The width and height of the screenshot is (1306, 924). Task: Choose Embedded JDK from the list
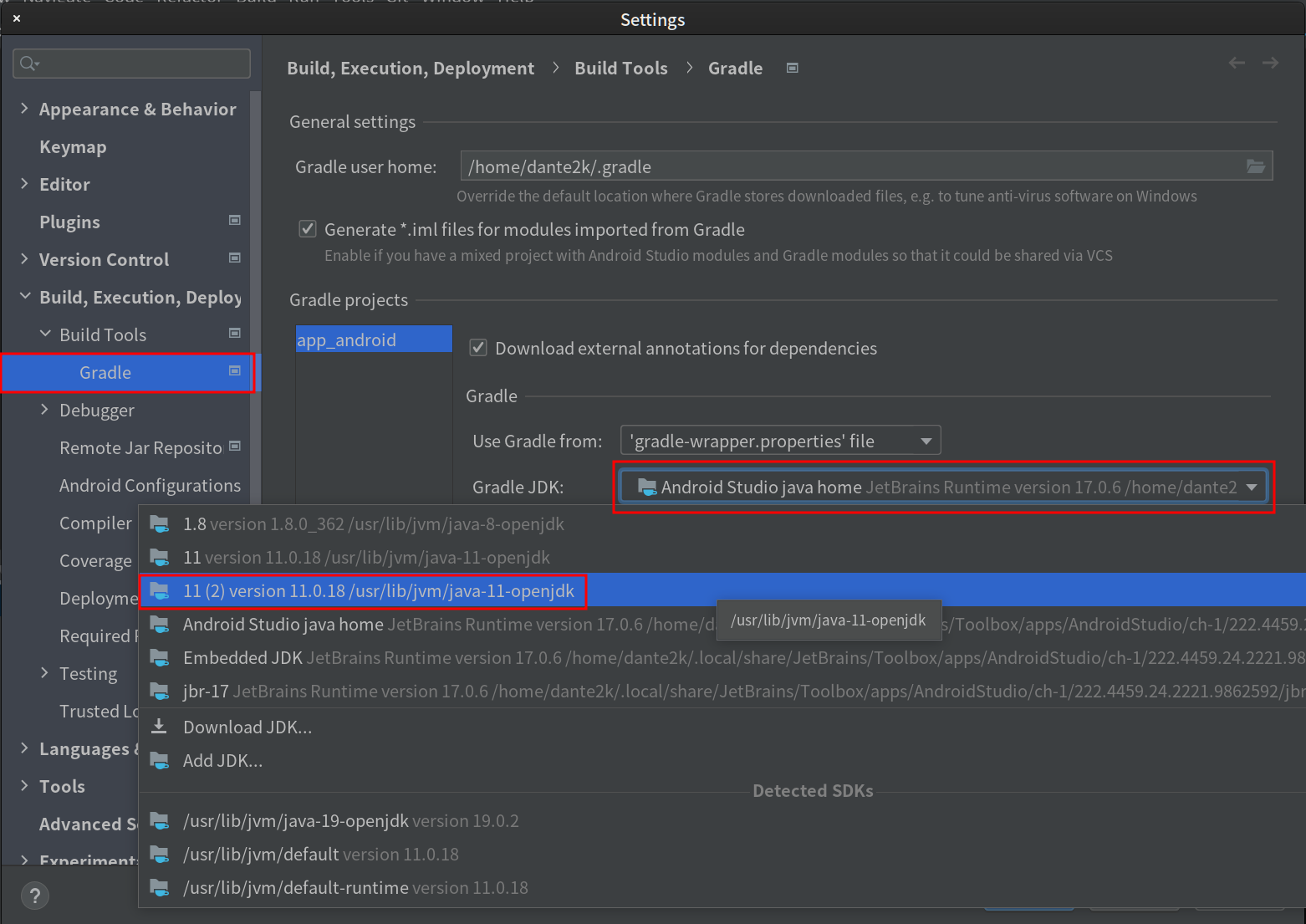point(722,658)
